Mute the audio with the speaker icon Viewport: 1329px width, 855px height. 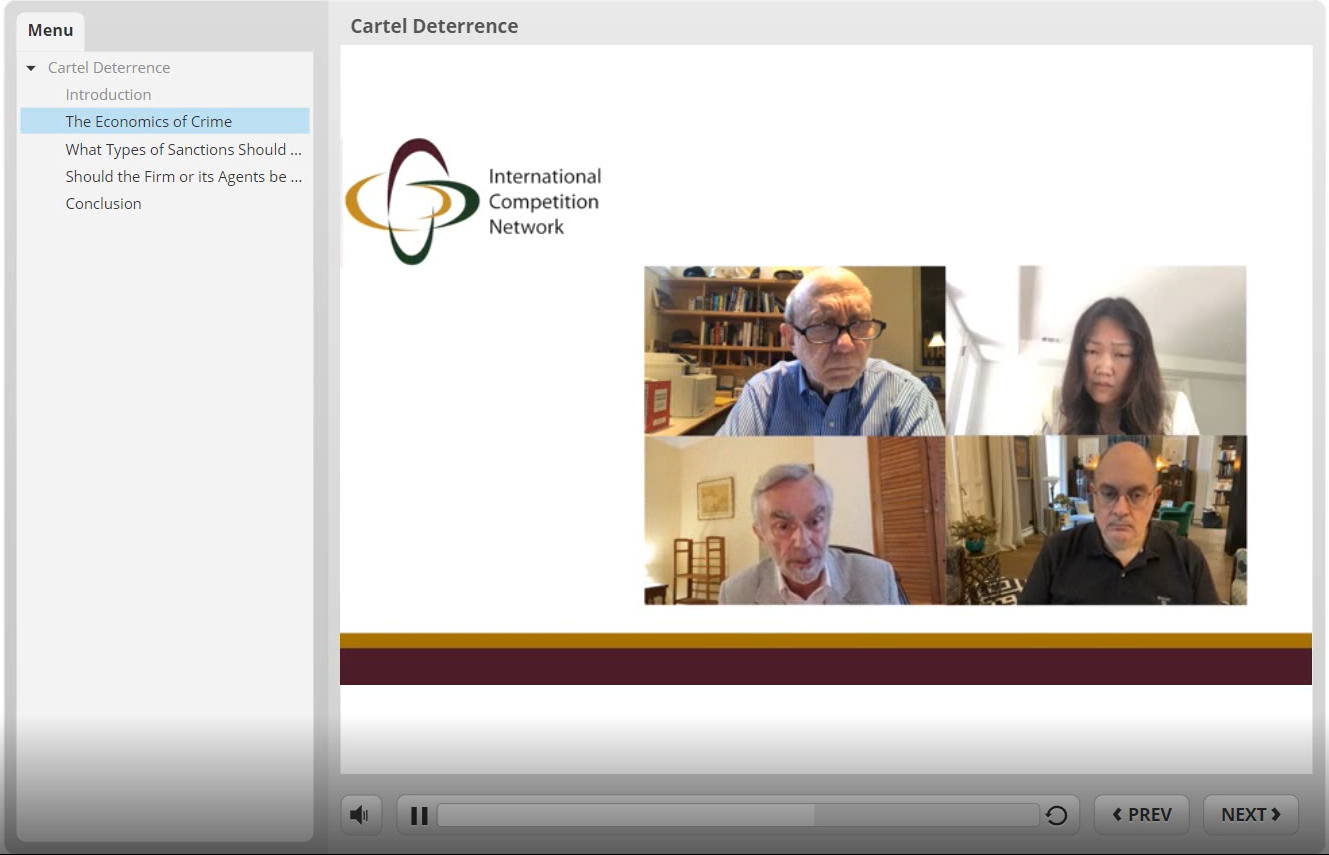(x=360, y=815)
